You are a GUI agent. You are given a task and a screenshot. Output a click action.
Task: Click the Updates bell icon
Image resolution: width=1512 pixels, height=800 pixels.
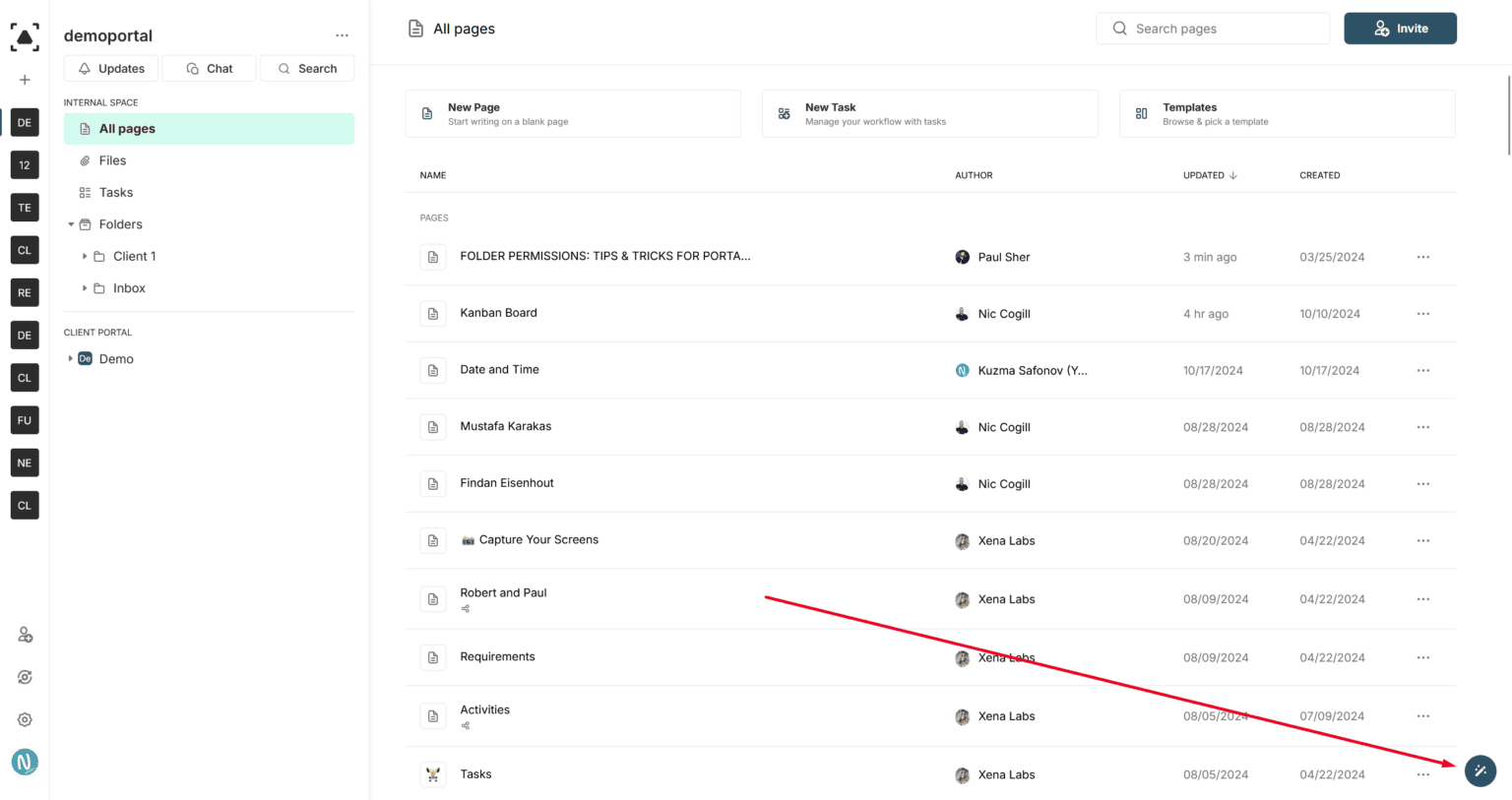point(87,68)
